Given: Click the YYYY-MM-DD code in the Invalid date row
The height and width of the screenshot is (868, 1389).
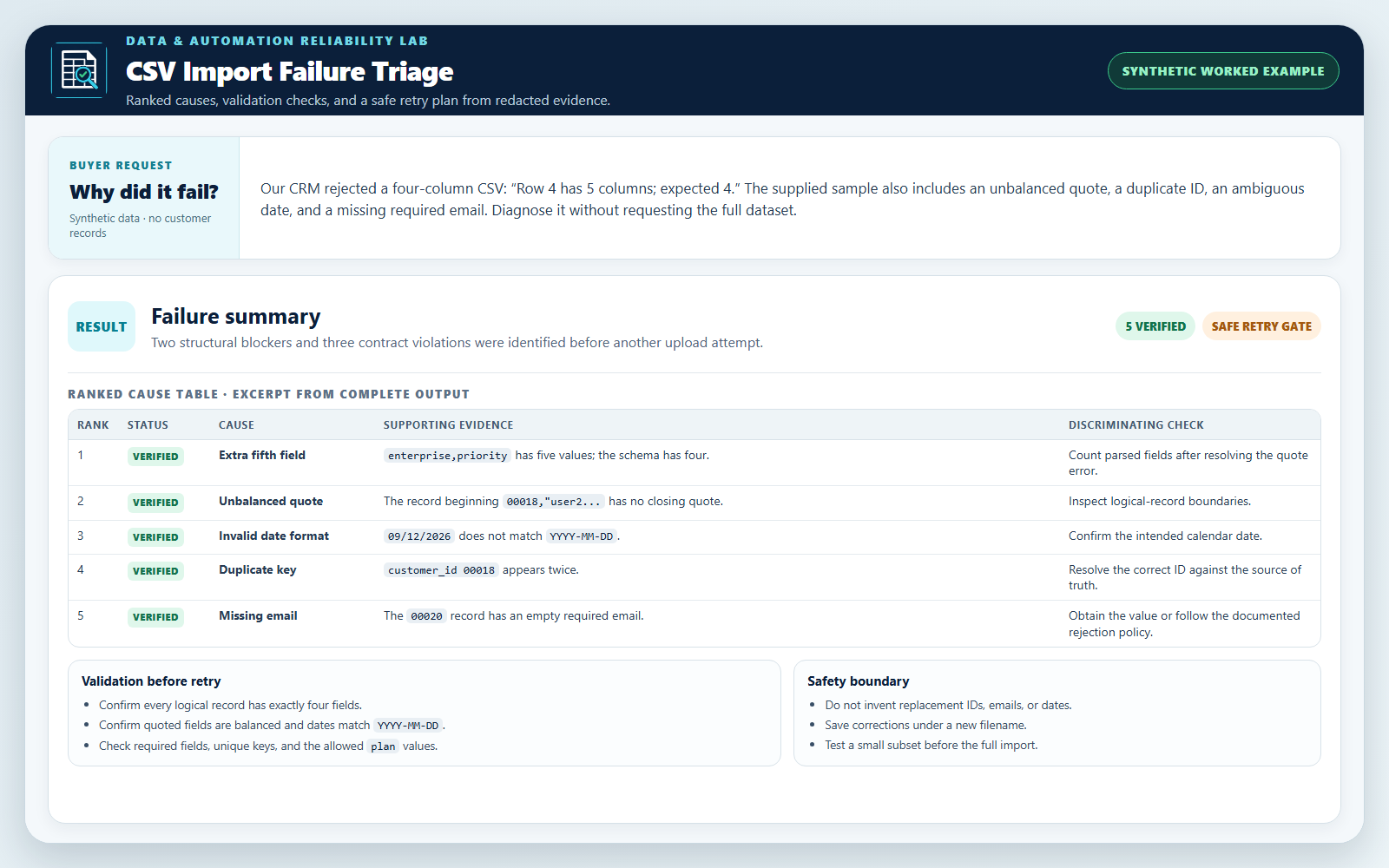Looking at the screenshot, I should (x=581, y=536).
